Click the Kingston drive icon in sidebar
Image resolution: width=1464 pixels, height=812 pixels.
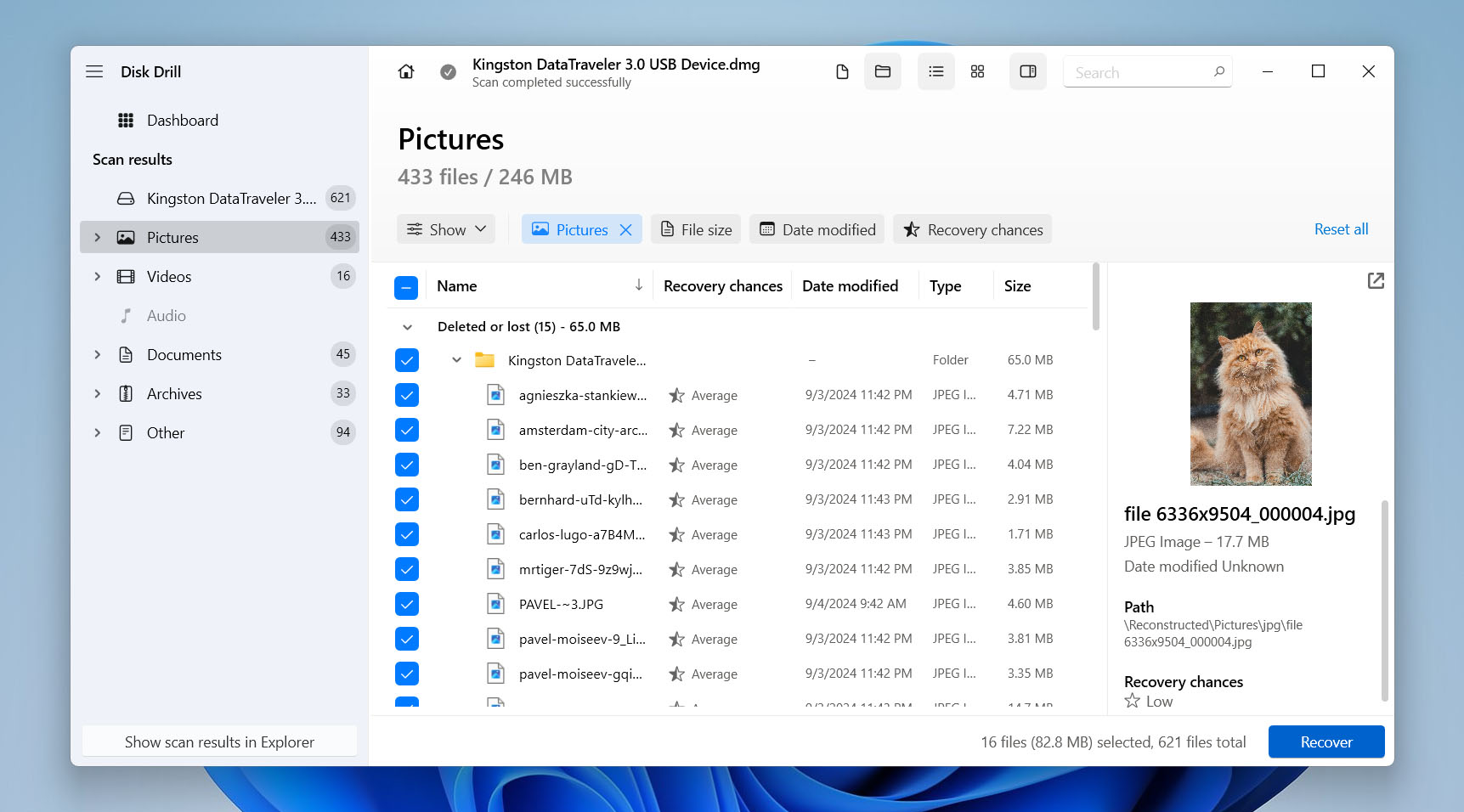click(x=126, y=199)
